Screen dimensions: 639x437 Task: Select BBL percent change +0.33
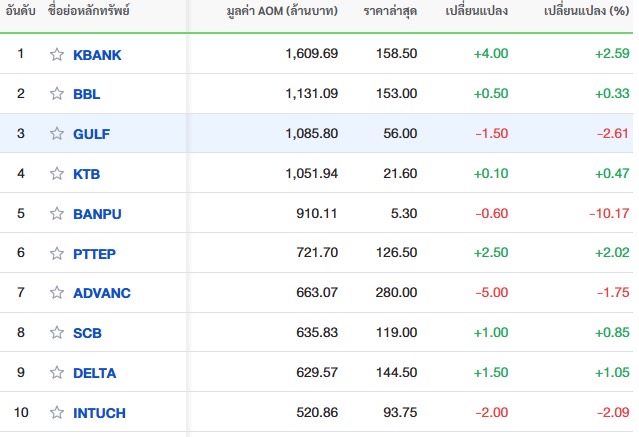pos(612,93)
